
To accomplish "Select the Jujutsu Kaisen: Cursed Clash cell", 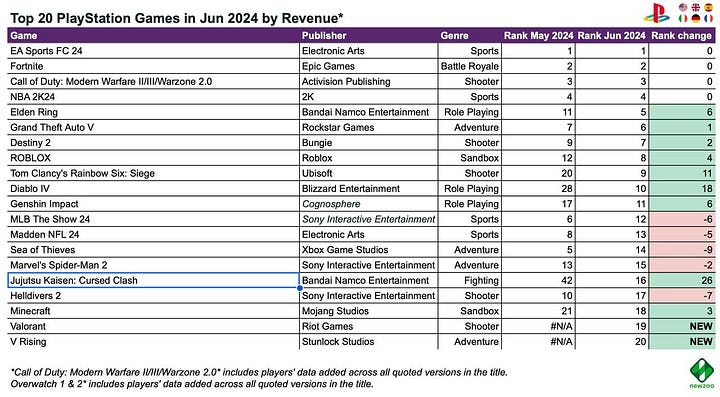I will tap(153, 280).
